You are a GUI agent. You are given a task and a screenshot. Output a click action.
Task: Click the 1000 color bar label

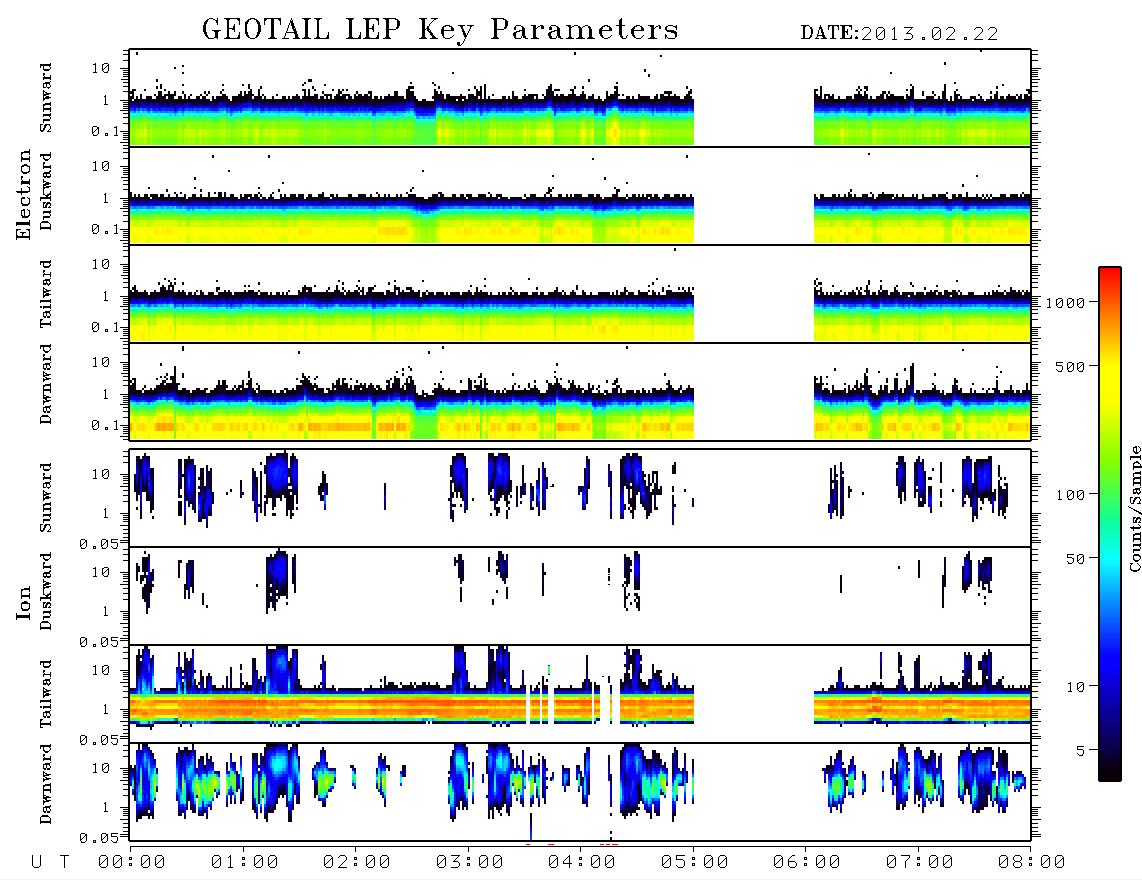click(x=1065, y=303)
